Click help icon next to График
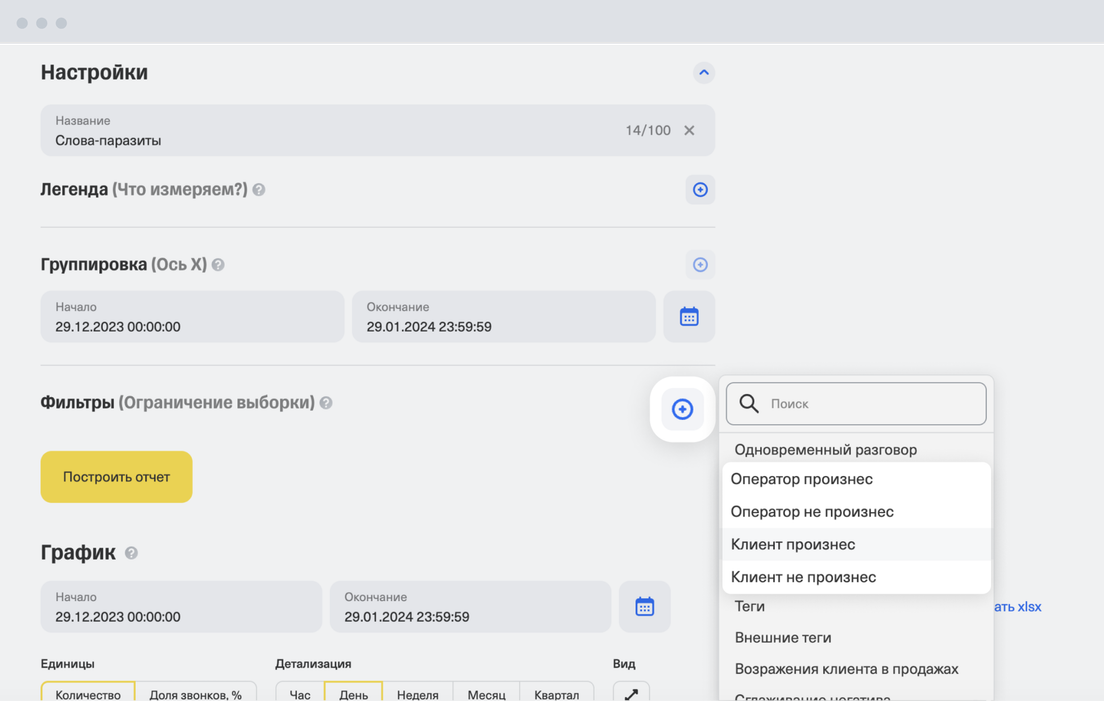Screen dimensions: 1104x701 [x=131, y=553]
